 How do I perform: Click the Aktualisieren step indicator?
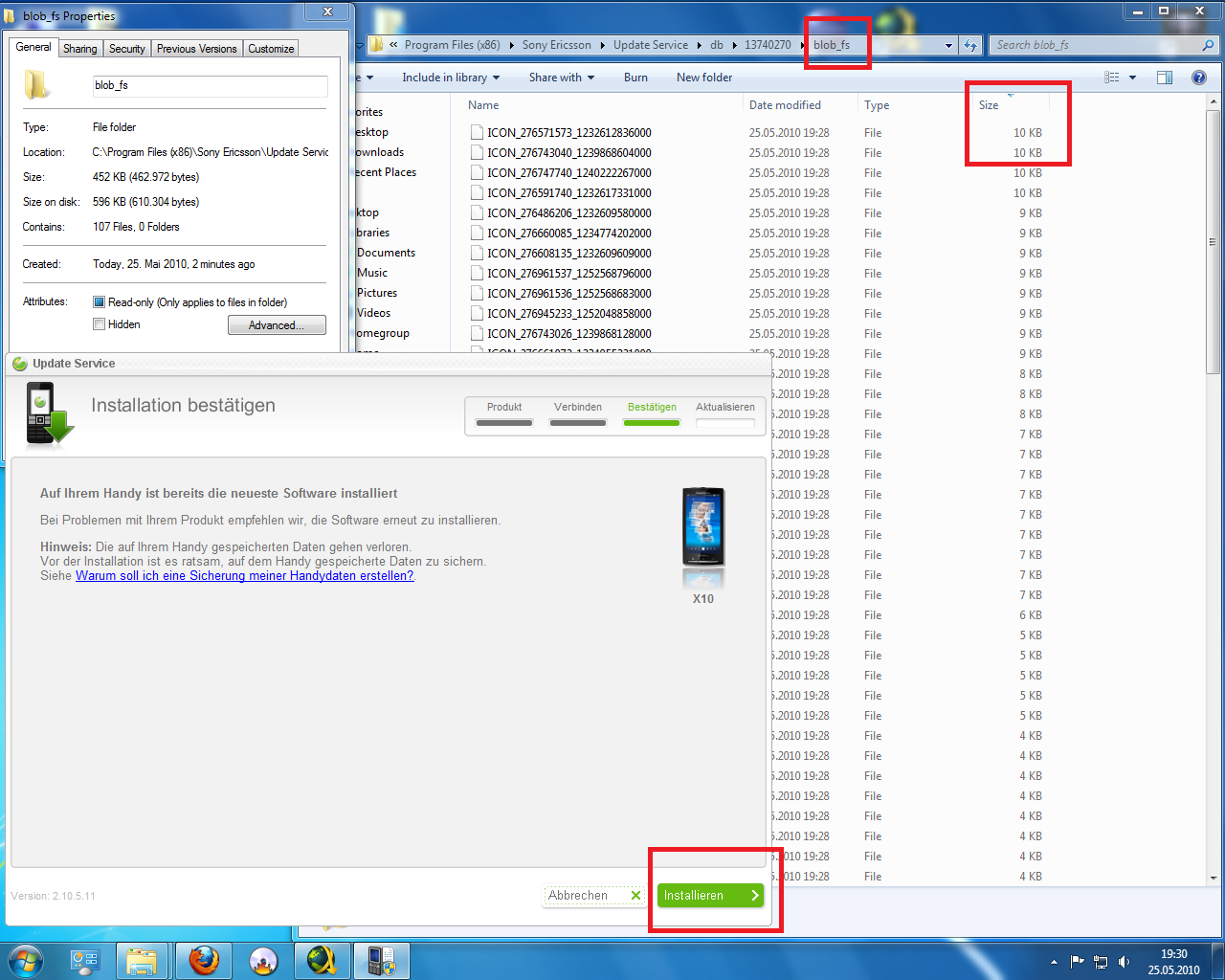(725, 414)
